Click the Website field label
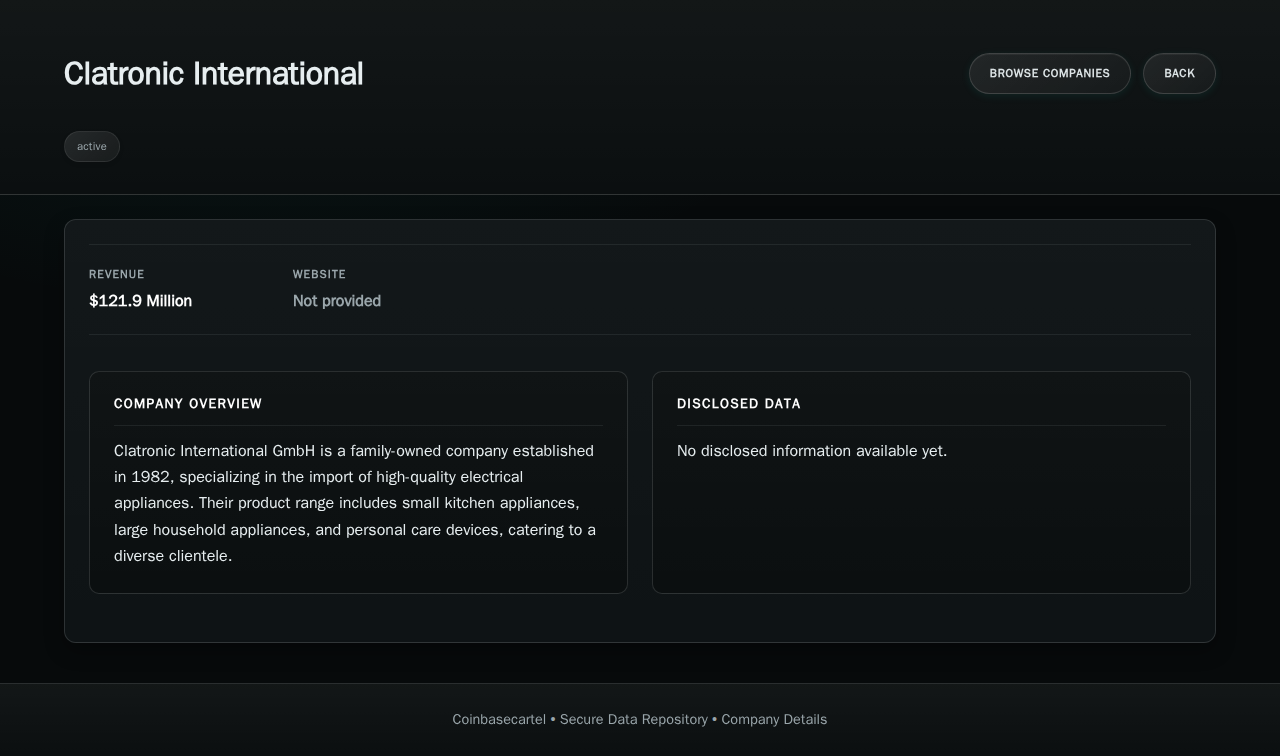The image size is (1280, 756). [x=319, y=274]
